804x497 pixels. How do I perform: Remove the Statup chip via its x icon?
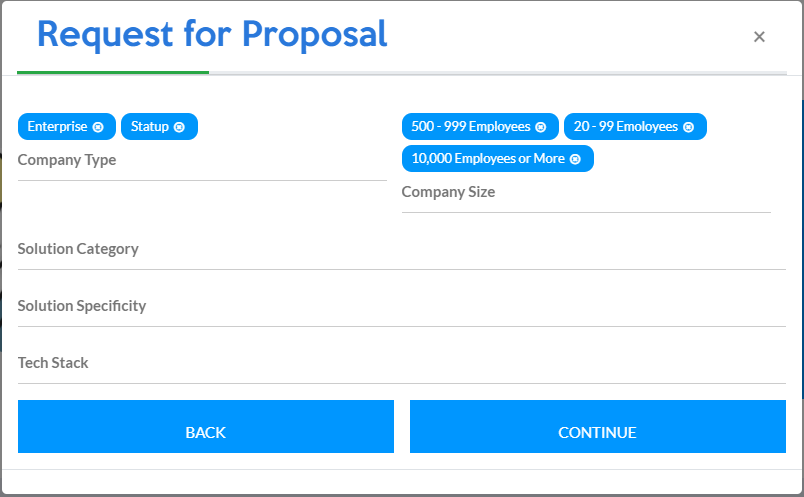[179, 127]
